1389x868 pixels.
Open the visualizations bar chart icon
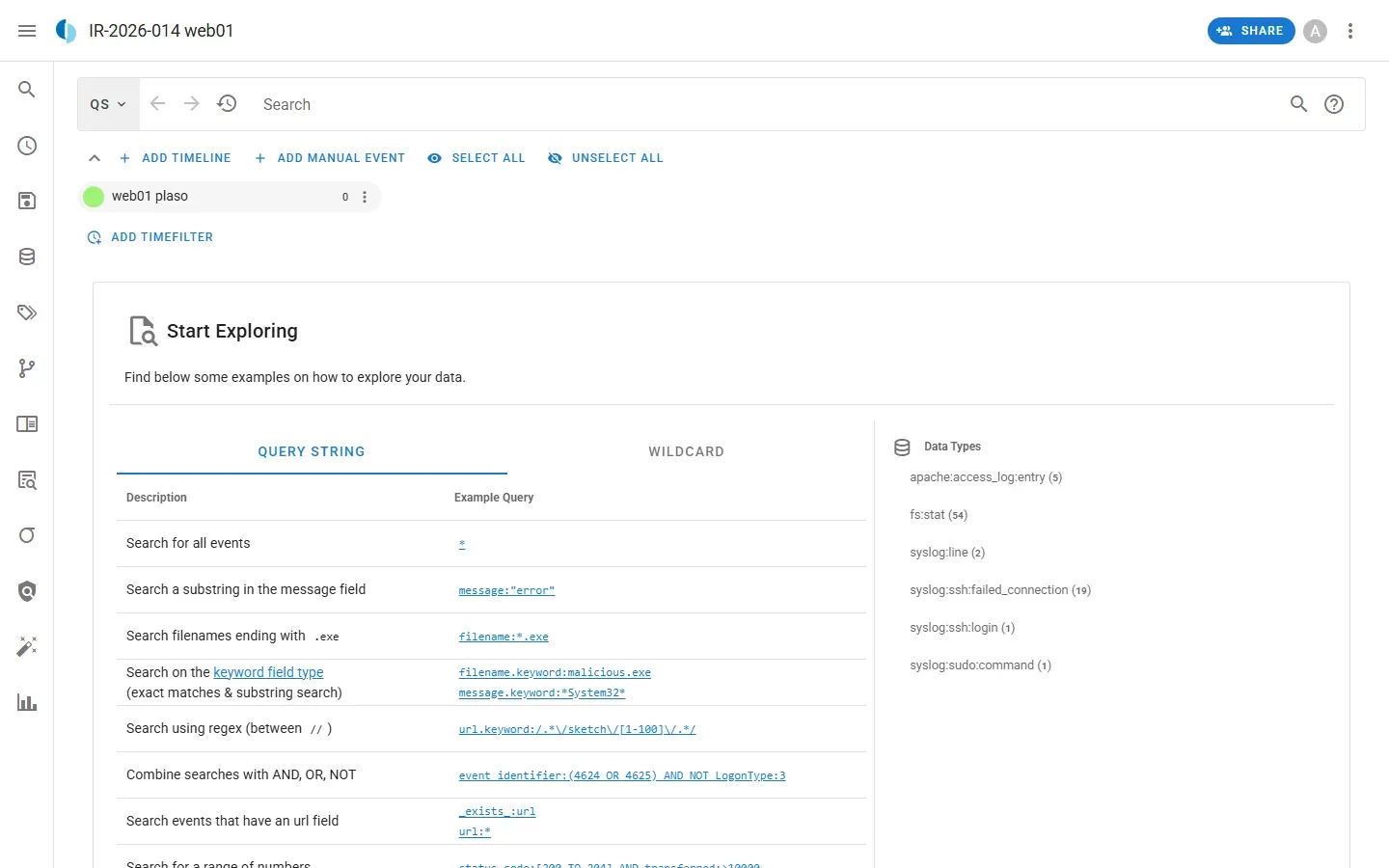[x=27, y=703]
